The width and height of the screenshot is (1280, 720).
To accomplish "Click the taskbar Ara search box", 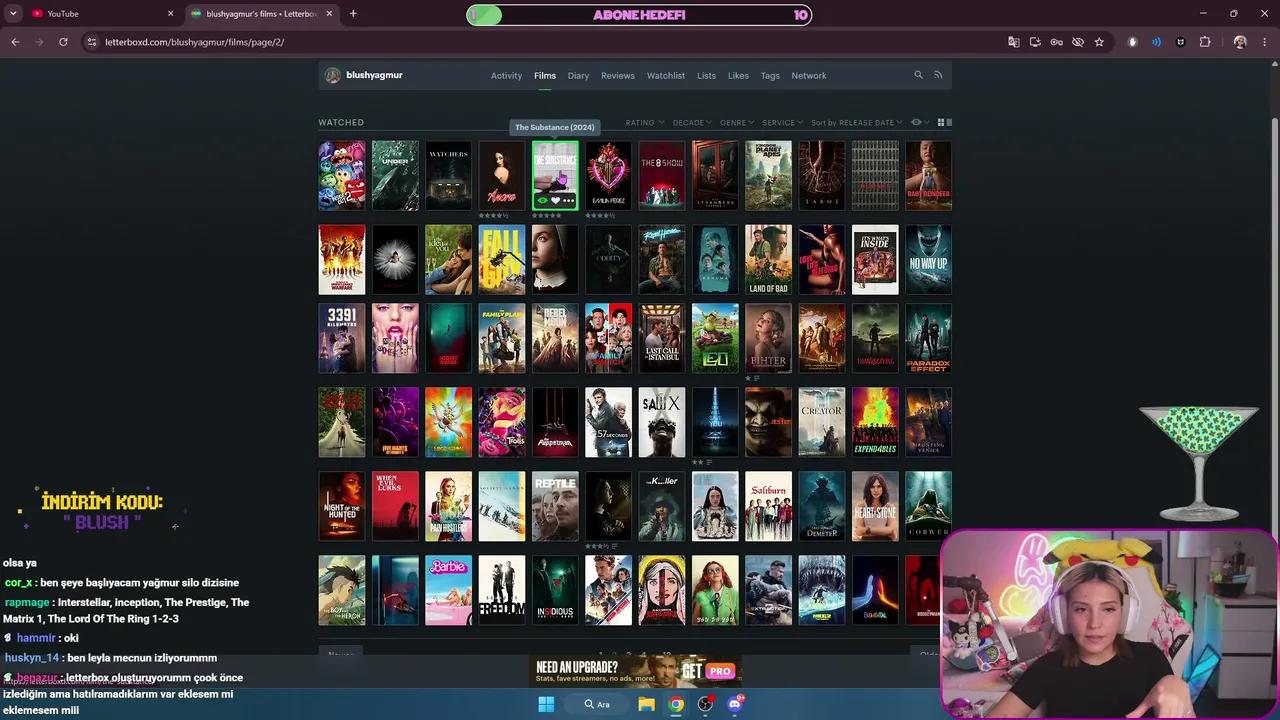I will [x=597, y=704].
